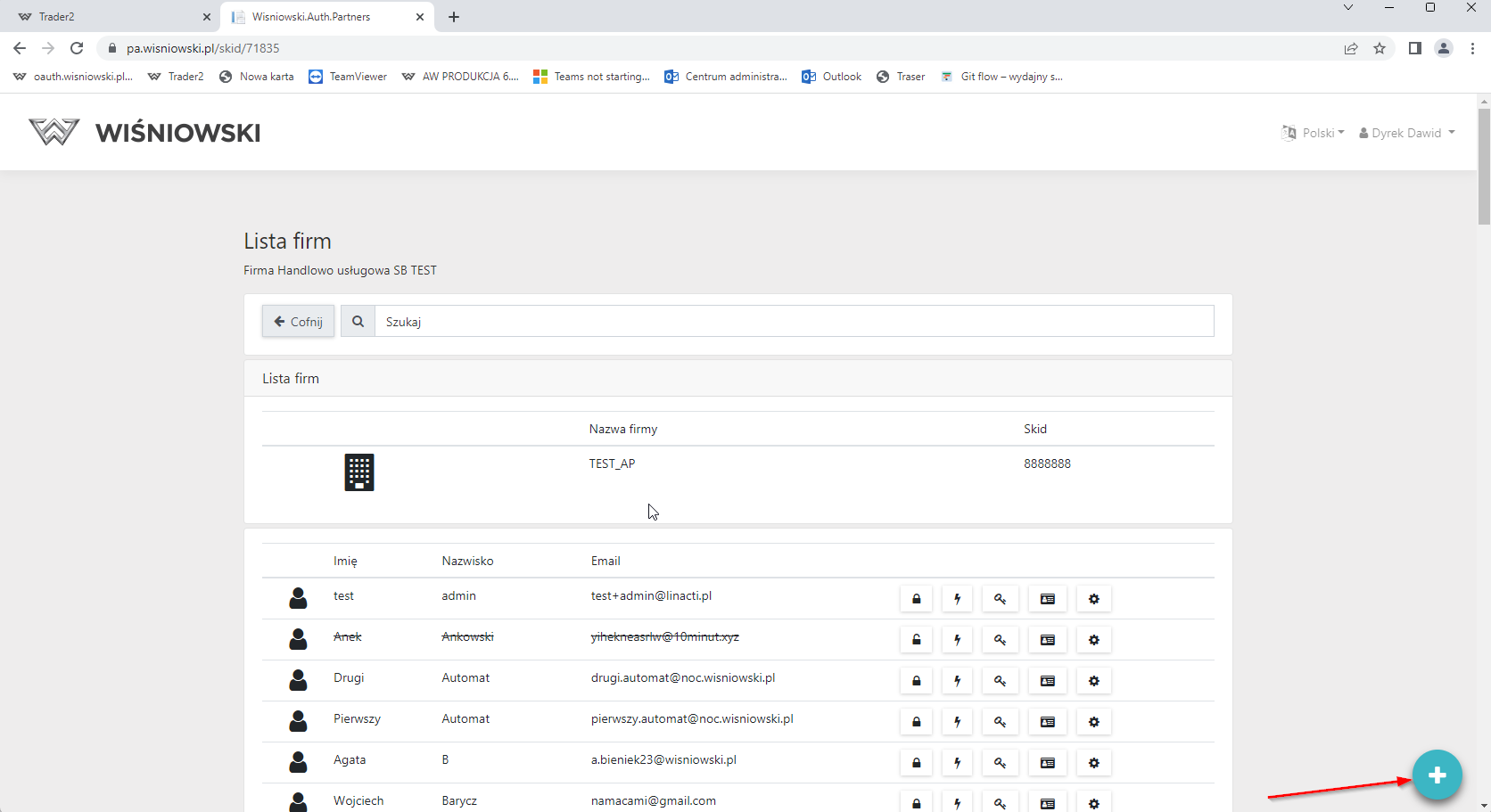Open the TeamViewer bookmark
The image size is (1491, 812).
(x=348, y=77)
